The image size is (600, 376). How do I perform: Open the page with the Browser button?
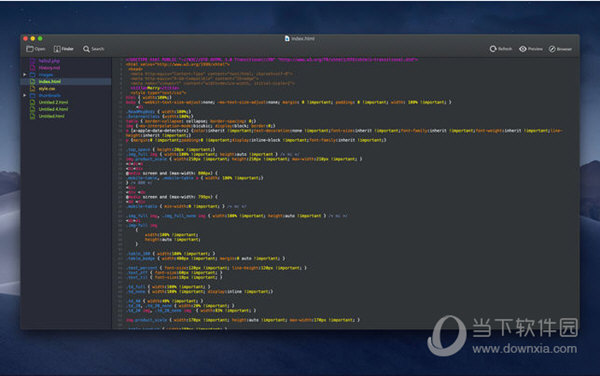pos(560,49)
